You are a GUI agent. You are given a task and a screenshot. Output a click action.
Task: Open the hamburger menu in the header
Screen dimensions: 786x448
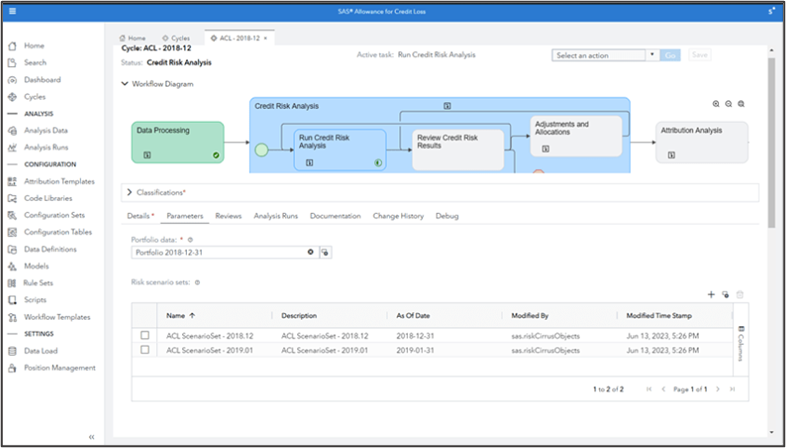[x=13, y=11]
